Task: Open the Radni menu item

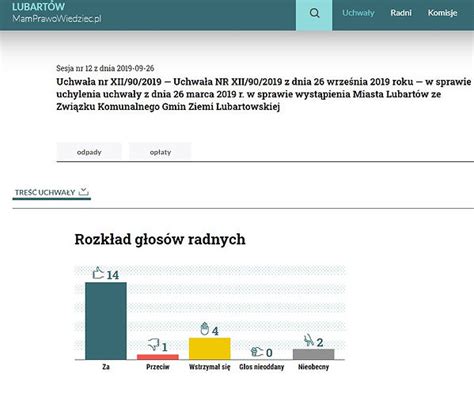Action: (401, 13)
